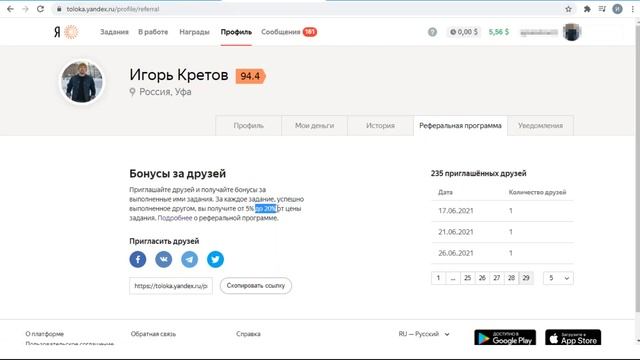Click the referral link input field
This screenshot has height=360, width=640.
tap(171, 286)
